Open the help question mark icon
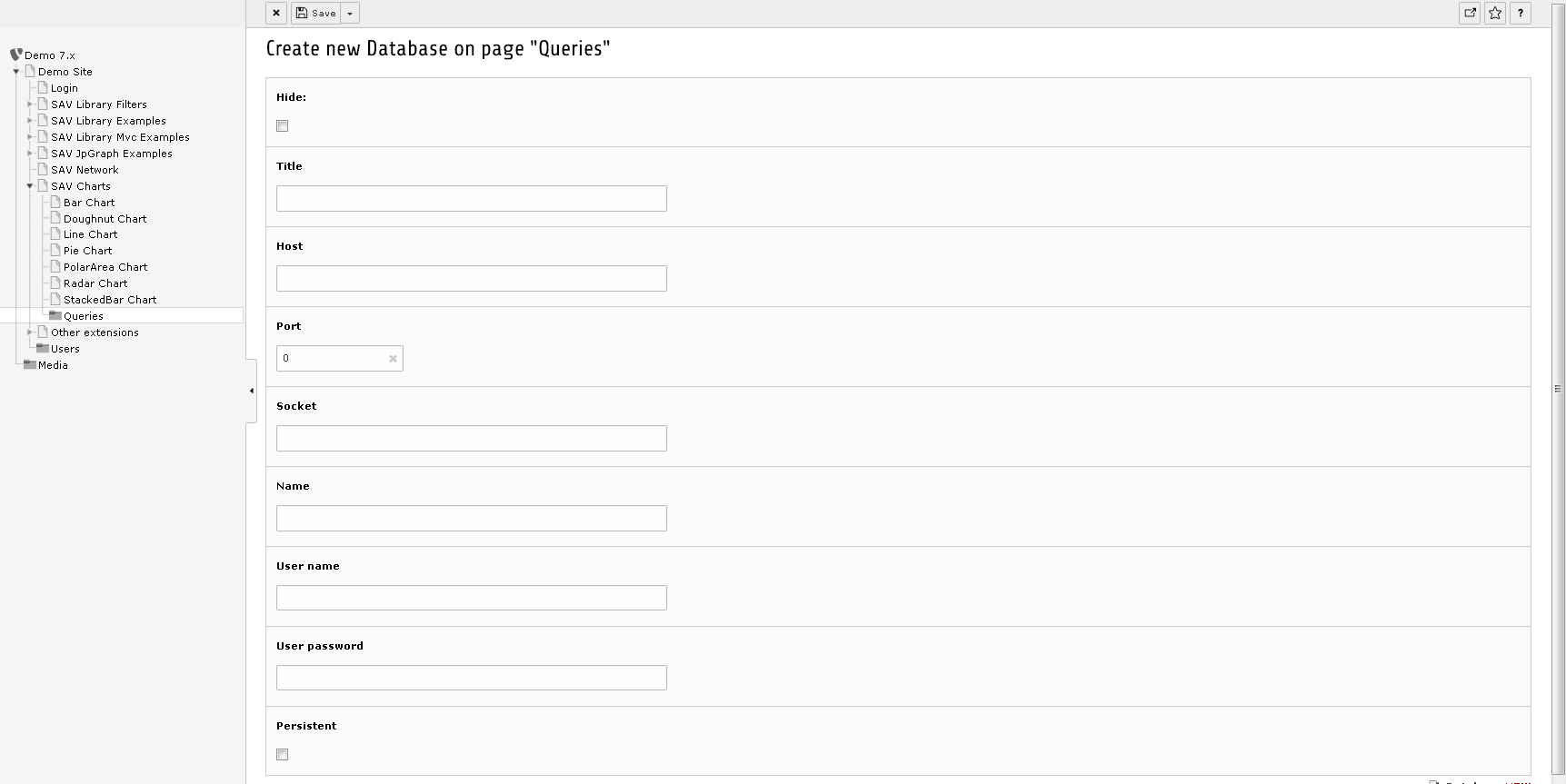This screenshot has width=1566, height=784. tap(1521, 13)
